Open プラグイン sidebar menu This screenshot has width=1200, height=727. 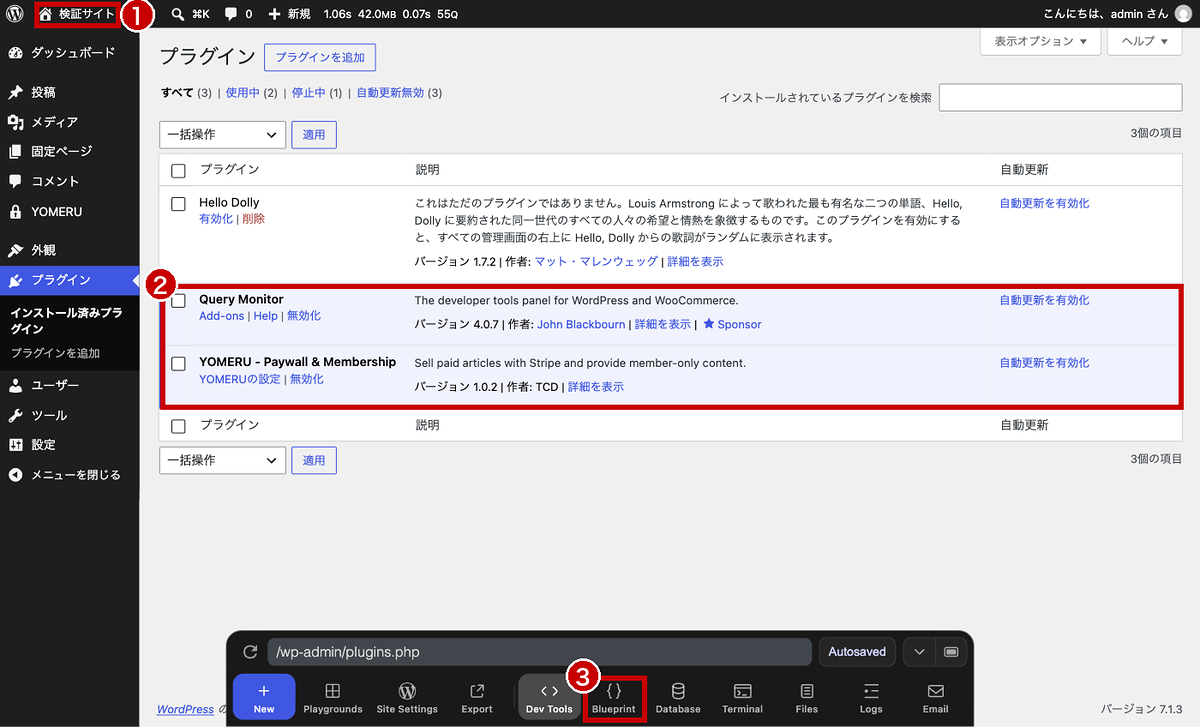[x=69, y=280]
